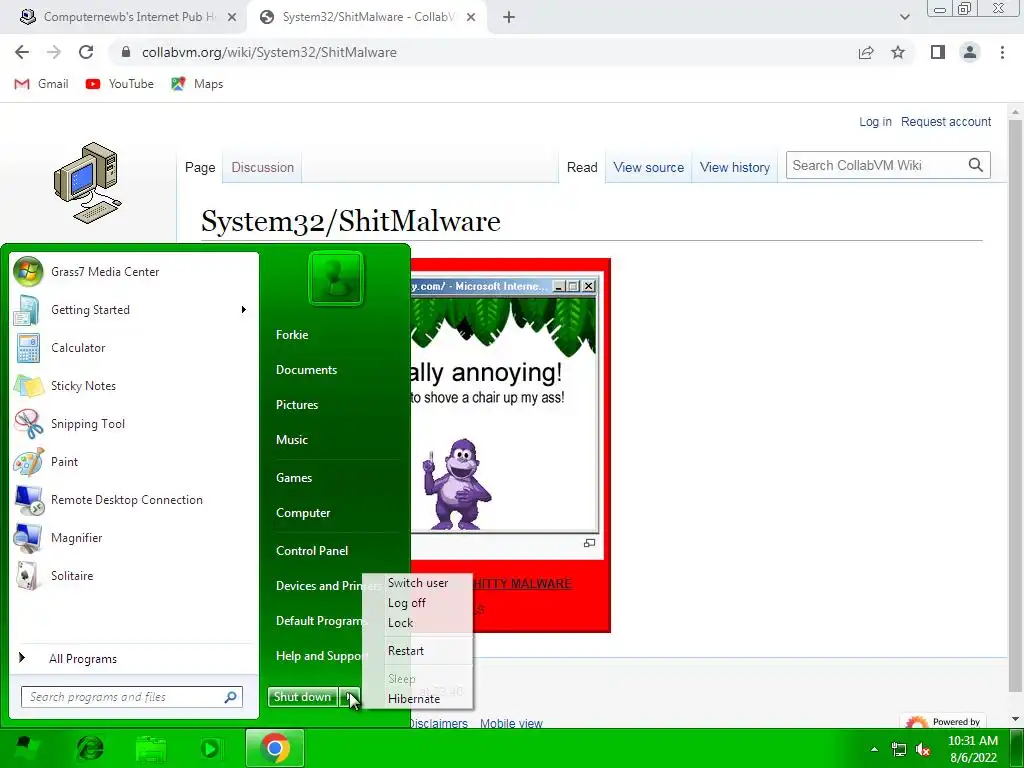1024x768 pixels.
Task: Open the View history tab
Action: tap(735, 167)
